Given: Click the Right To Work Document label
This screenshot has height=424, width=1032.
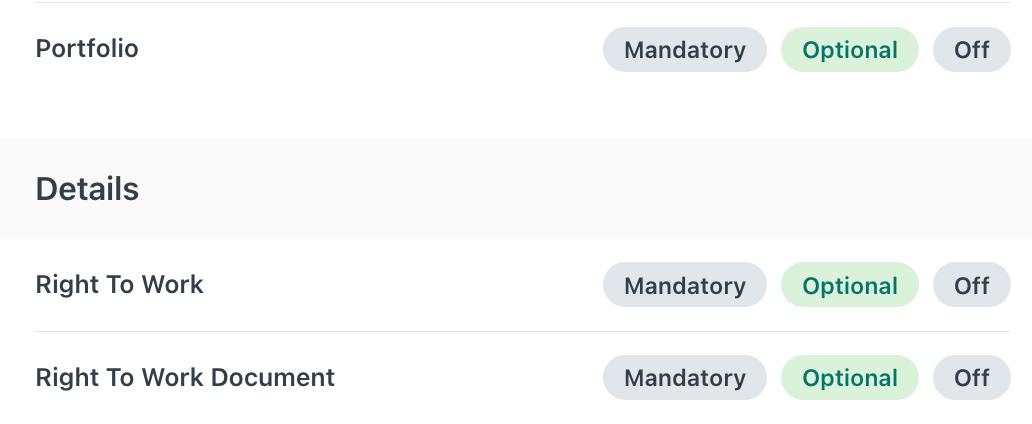Looking at the screenshot, I should (185, 377).
